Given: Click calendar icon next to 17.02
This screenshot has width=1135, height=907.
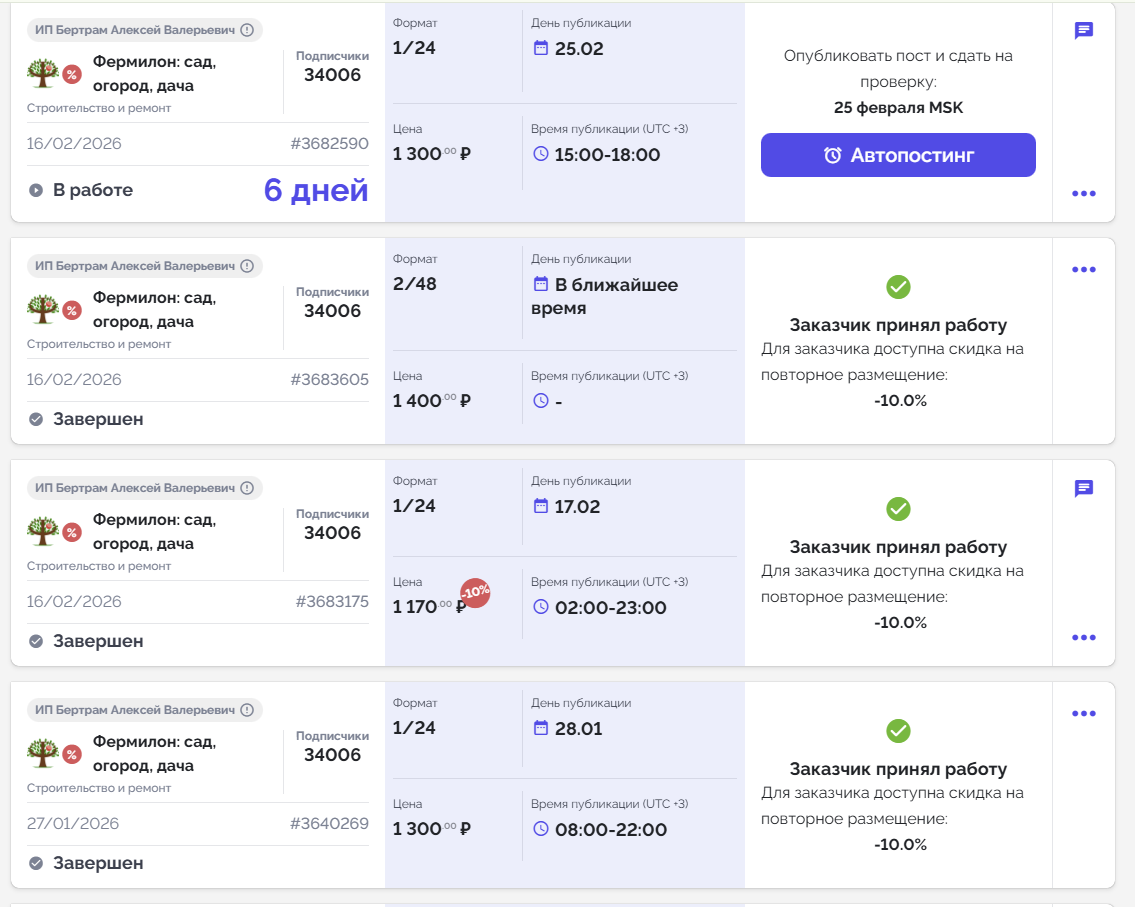Looking at the screenshot, I should [x=541, y=506].
